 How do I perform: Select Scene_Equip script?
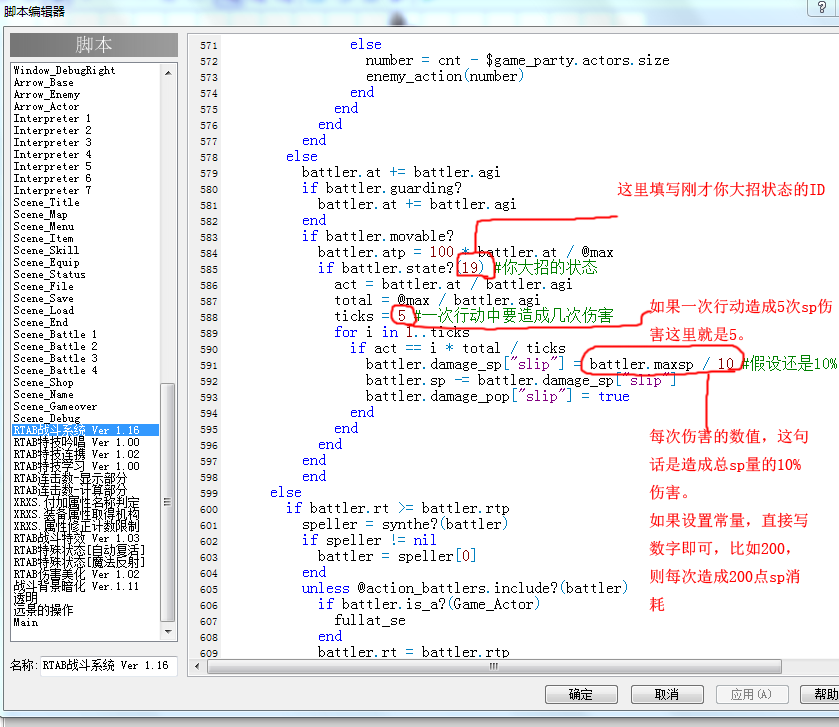[x=46, y=262]
